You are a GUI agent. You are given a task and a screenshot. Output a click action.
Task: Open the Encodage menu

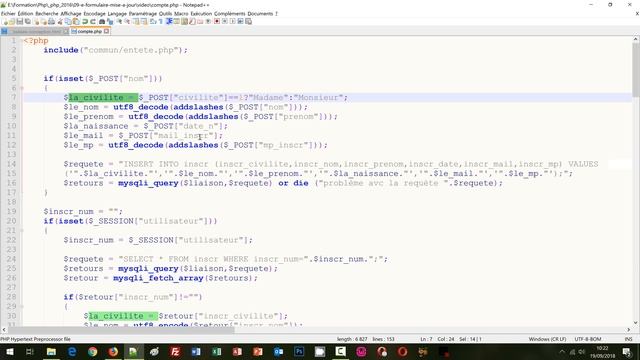pyautogui.click(x=94, y=13)
